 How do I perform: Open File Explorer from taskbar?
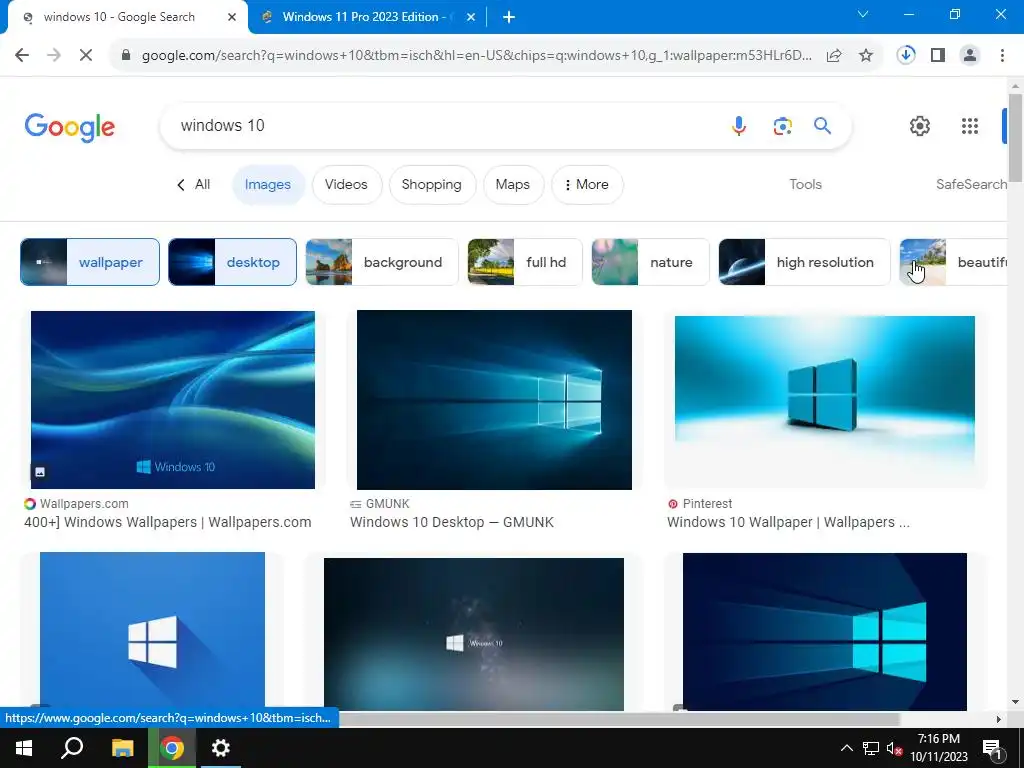coord(122,748)
